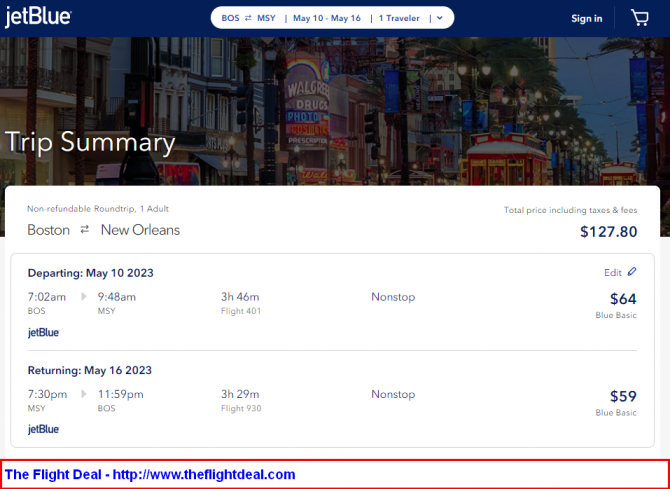
Task: Click return departure time 7:30pm
Action: [47, 394]
